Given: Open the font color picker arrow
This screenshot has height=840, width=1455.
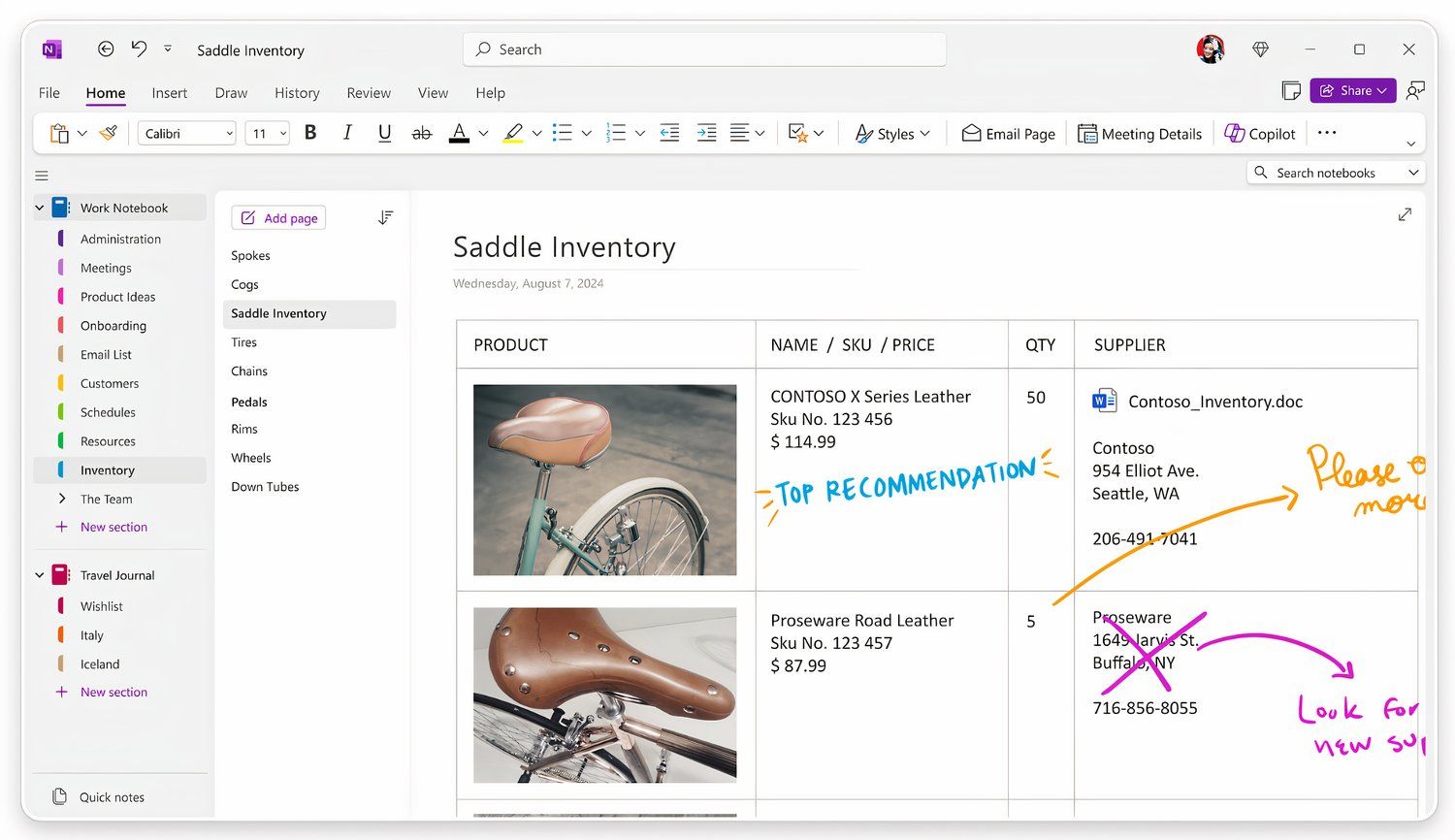Looking at the screenshot, I should pos(483,134).
